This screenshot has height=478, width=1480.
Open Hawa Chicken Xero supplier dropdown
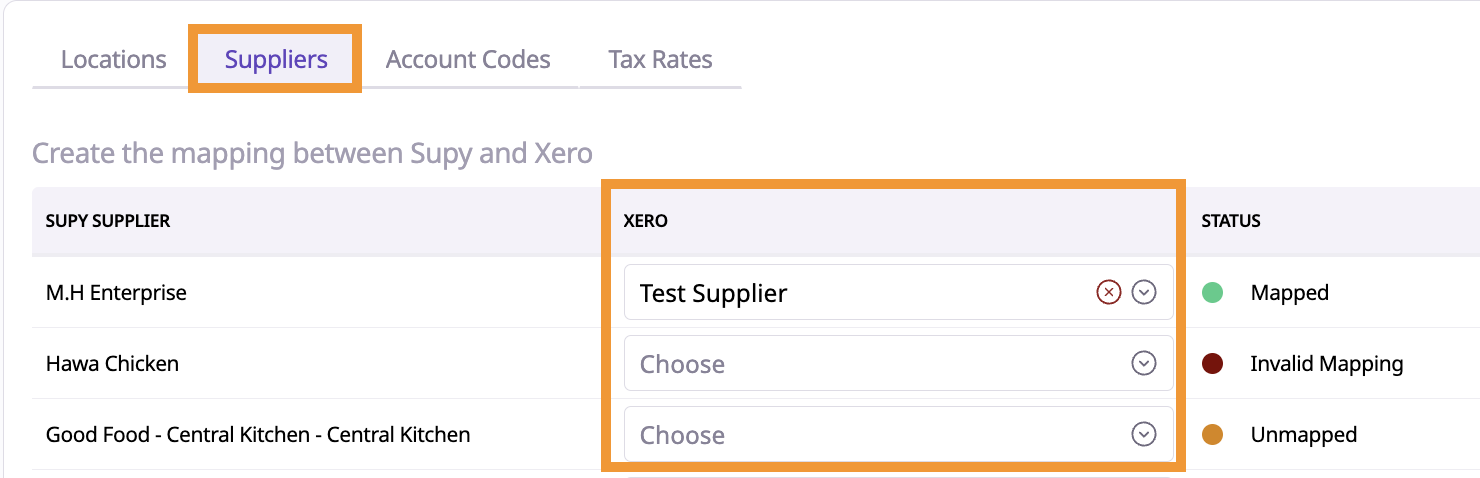pos(1144,363)
